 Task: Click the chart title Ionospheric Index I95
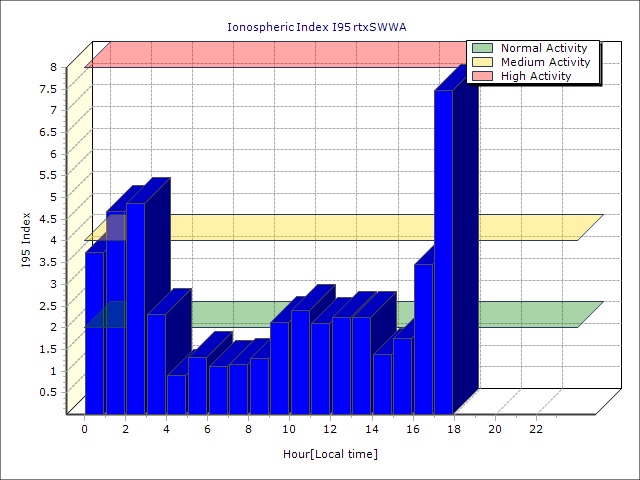320,27
